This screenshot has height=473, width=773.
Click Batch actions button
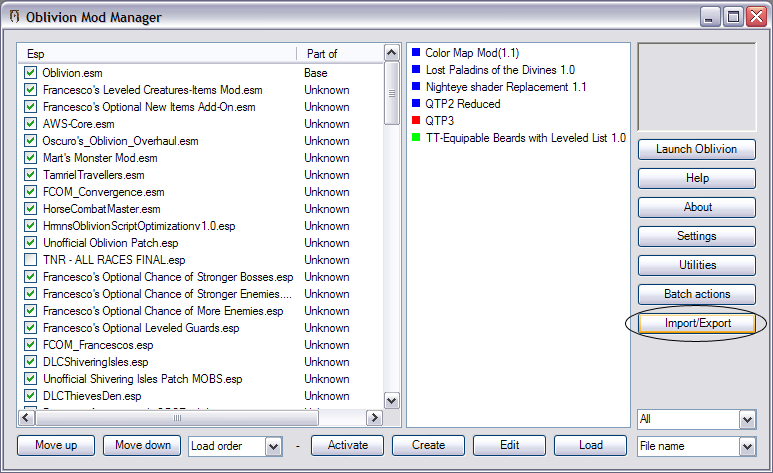tap(697, 294)
